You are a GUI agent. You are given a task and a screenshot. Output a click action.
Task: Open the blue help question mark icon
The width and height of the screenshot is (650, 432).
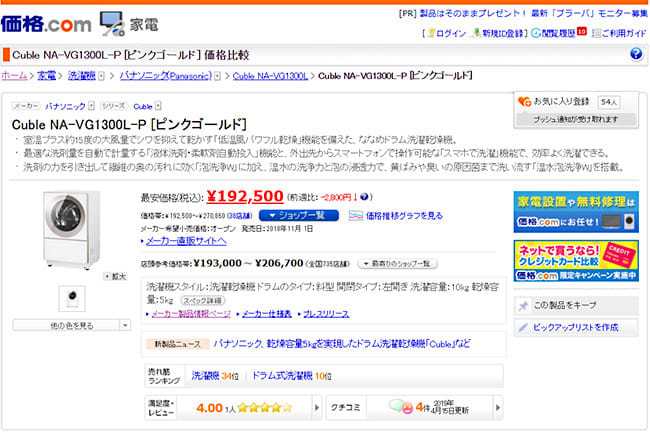pyautogui.click(x=636, y=54)
